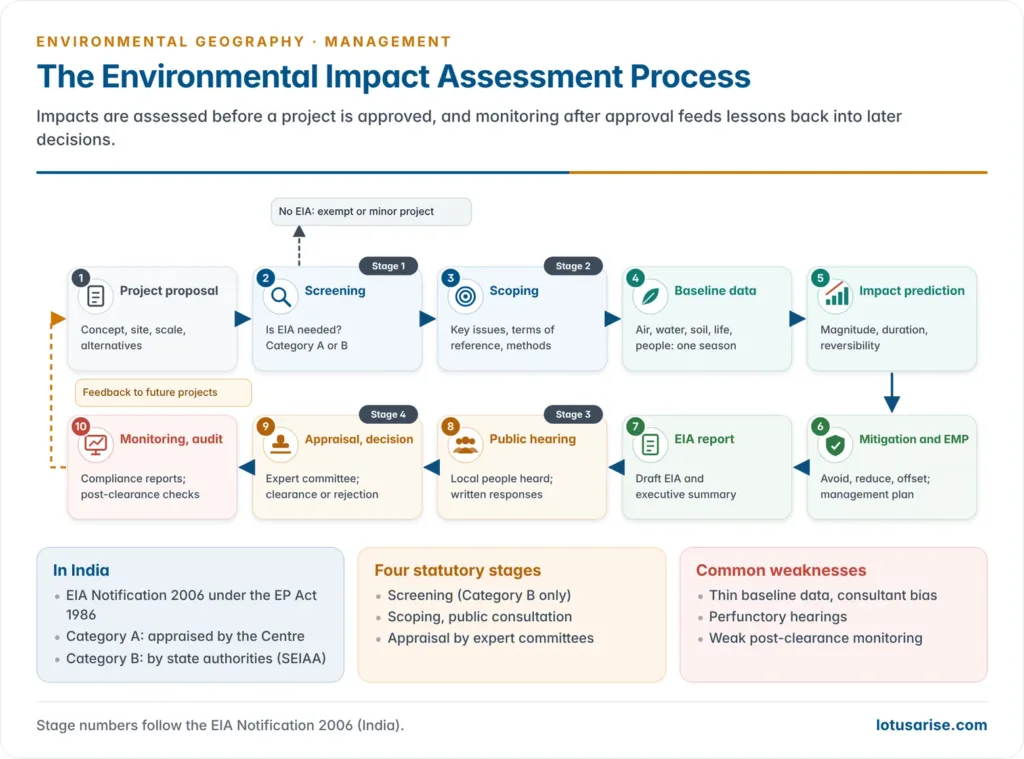Screen dimensions: 1024x759
Task: Click the Scoping target icon
Action: [465, 297]
